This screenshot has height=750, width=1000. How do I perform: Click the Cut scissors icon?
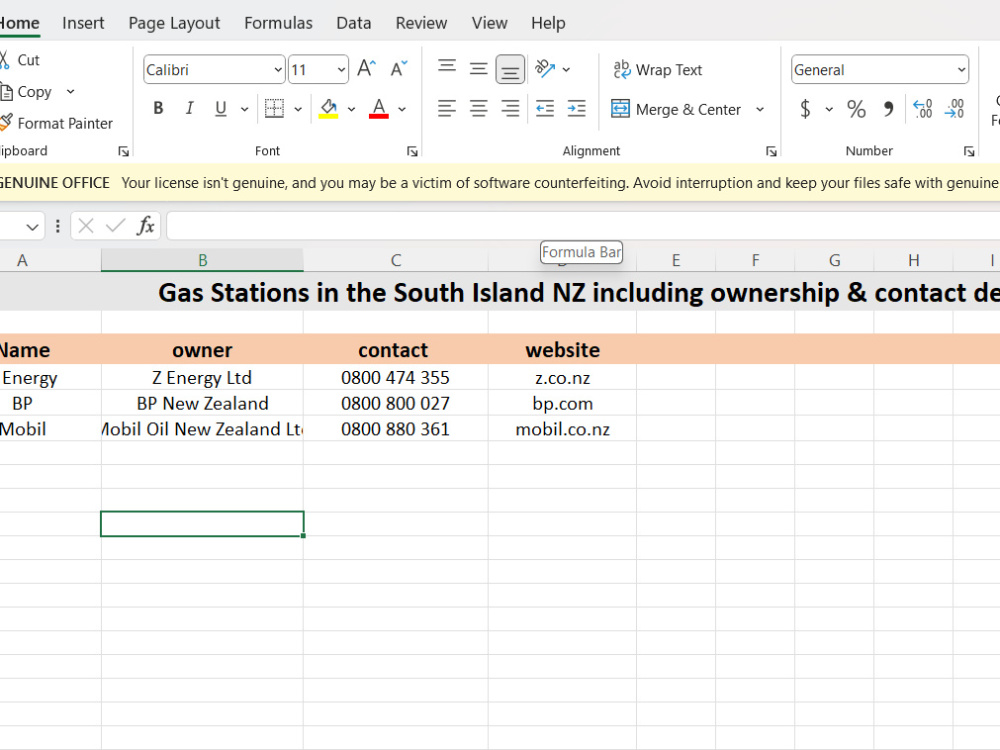pos(4,60)
